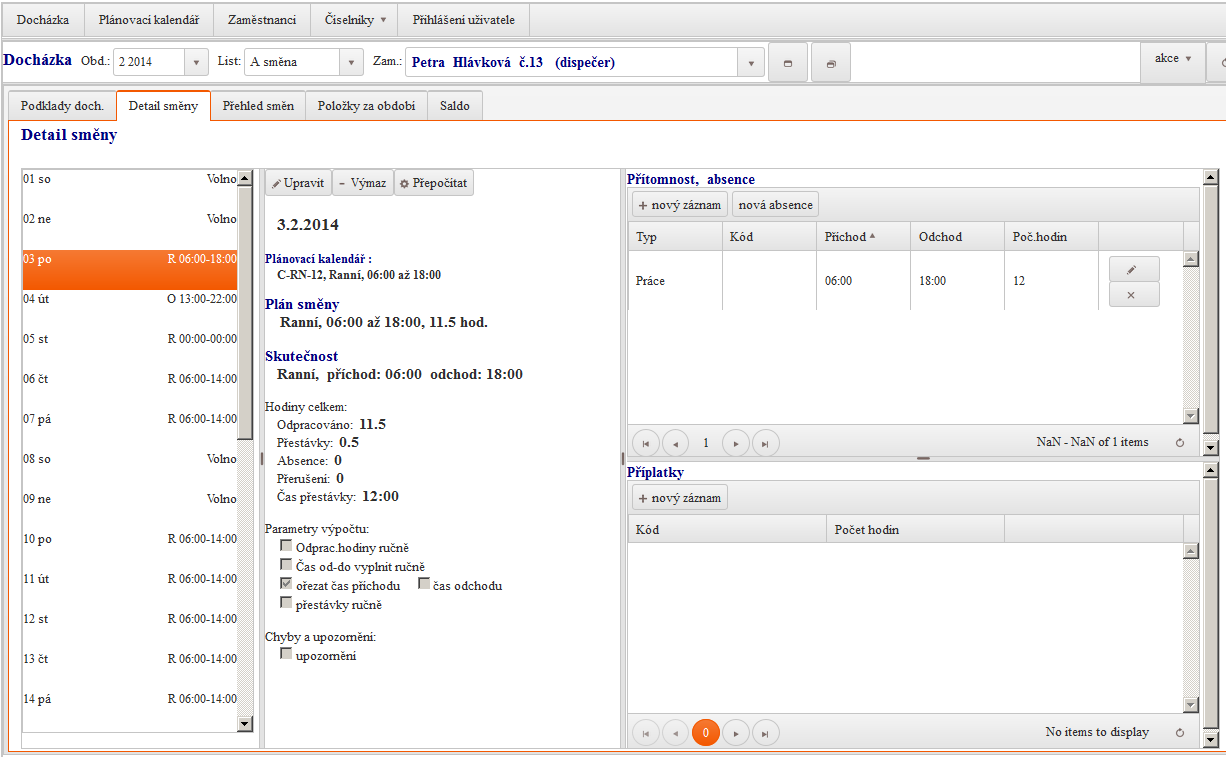
Task: Expand the Zam. employee dropdown
Action: click(x=751, y=63)
